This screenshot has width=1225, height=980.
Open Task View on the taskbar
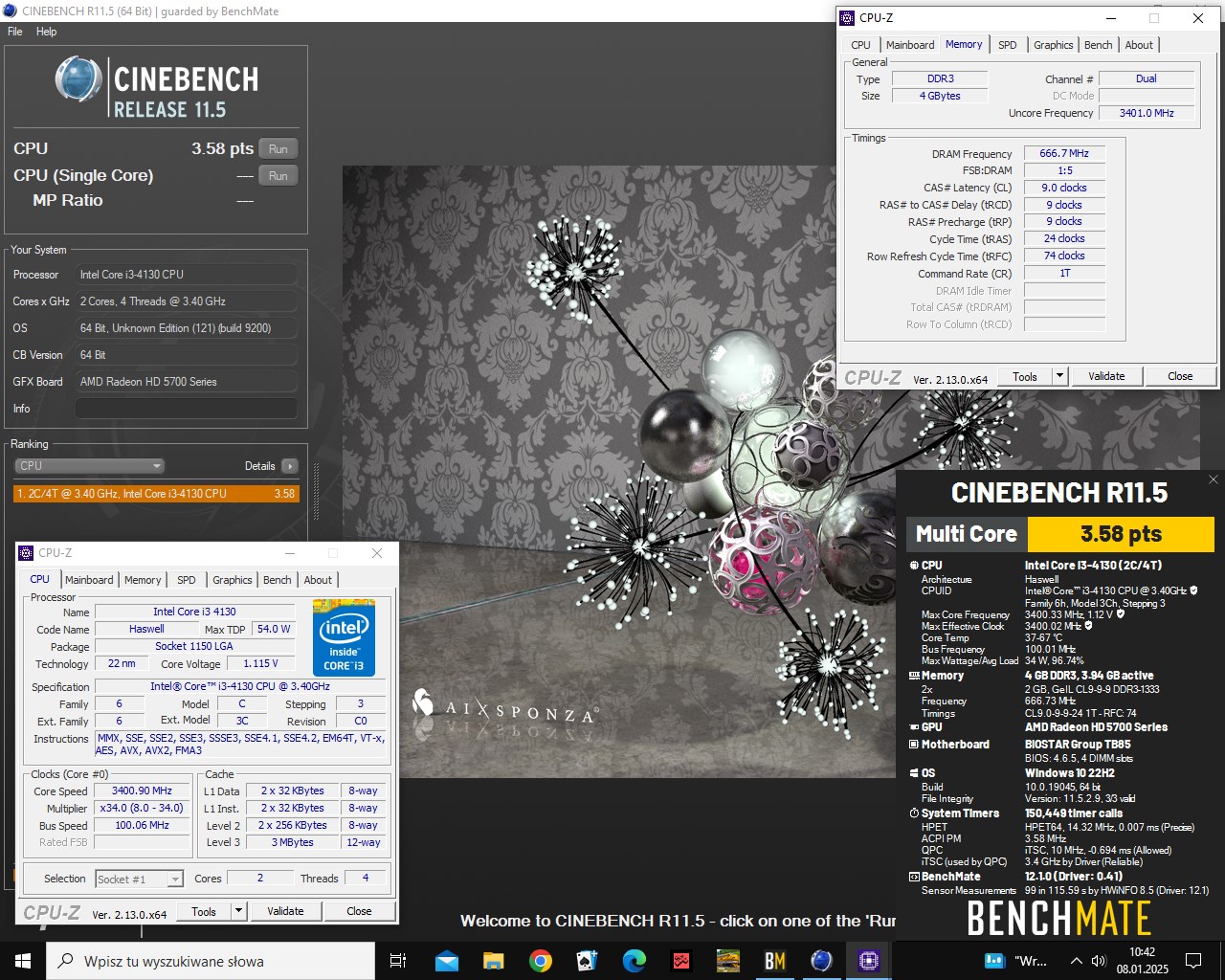398,961
